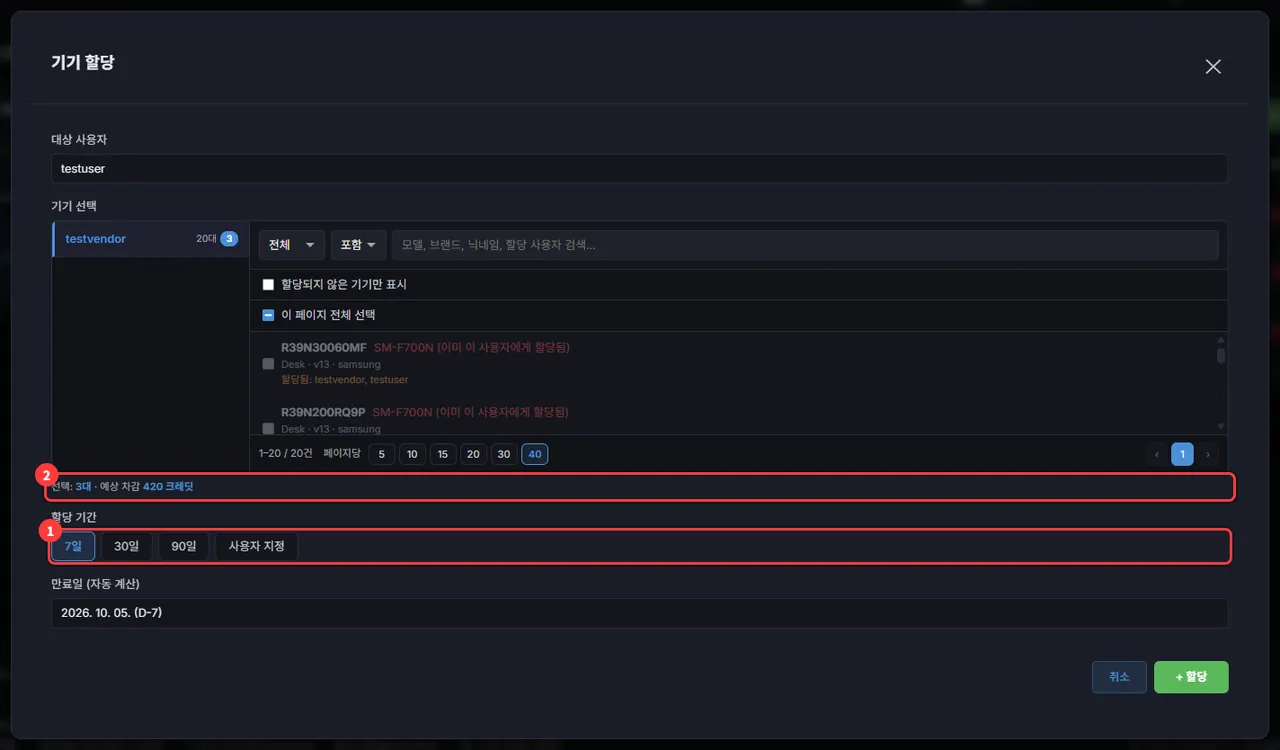Select the 7일 allocation period
Viewport: 1280px width, 750px height.
tap(73, 546)
